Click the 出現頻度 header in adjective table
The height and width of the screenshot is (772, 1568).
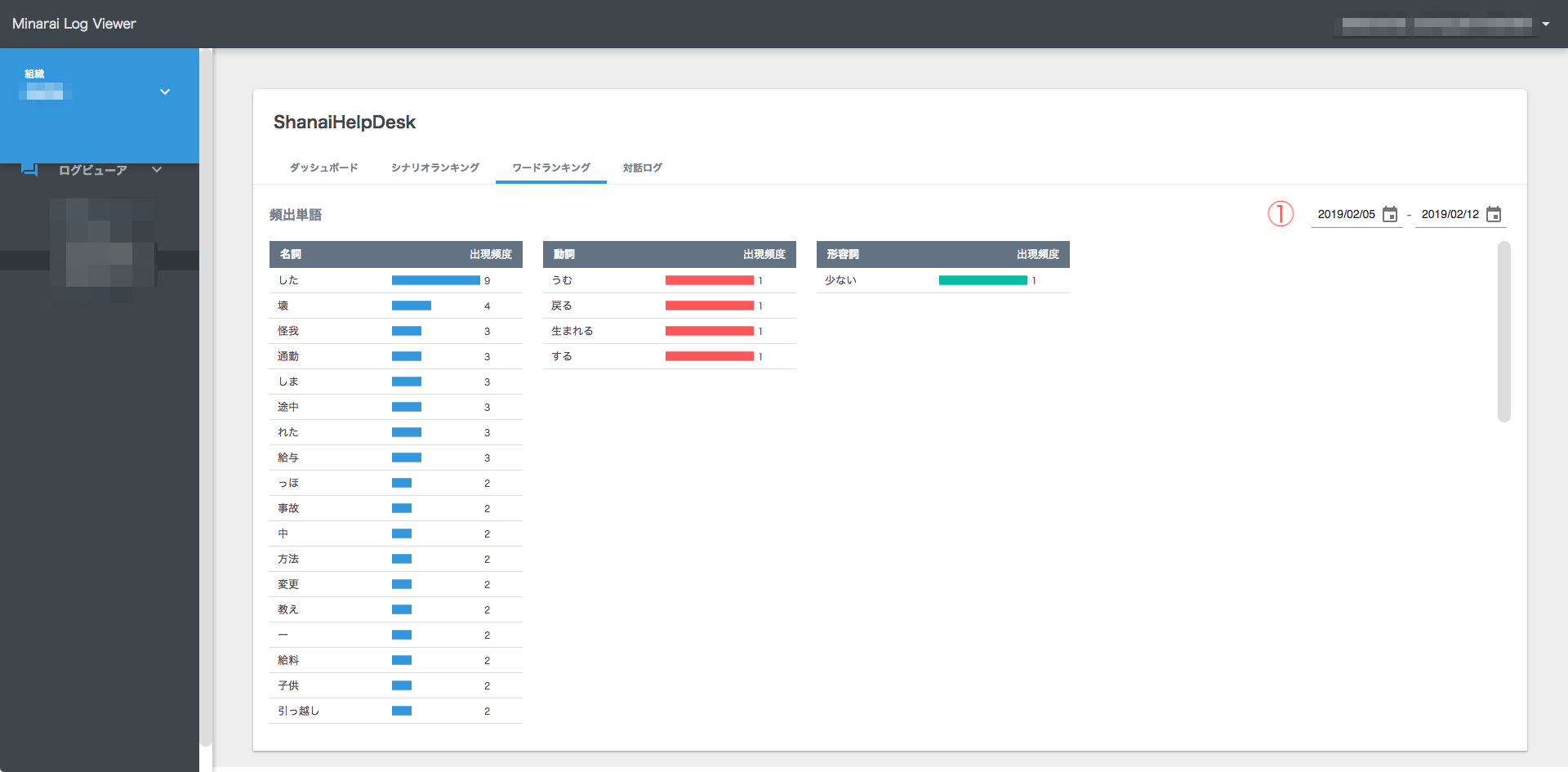tap(1038, 254)
